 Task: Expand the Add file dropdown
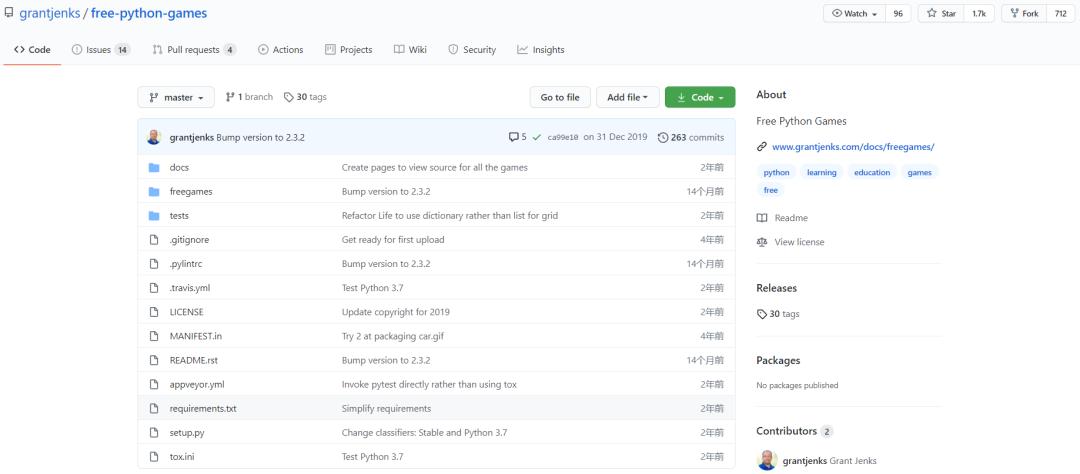[627, 97]
